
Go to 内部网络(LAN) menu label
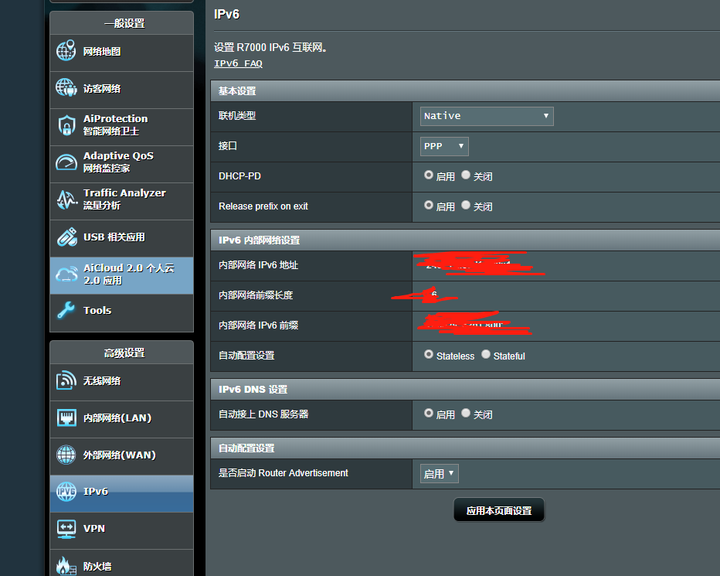click(117, 418)
